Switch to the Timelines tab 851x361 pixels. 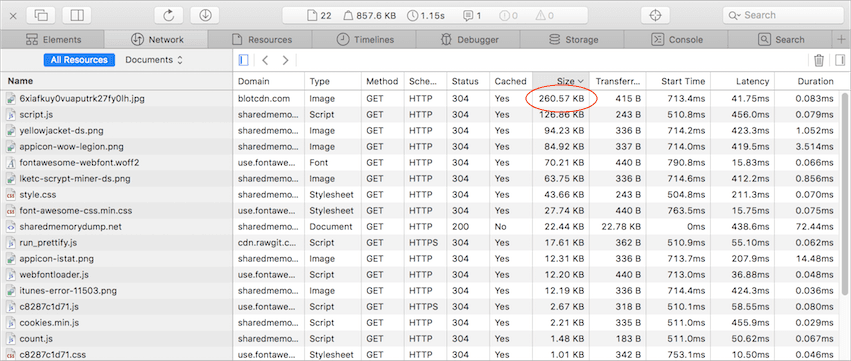coord(365,40)
